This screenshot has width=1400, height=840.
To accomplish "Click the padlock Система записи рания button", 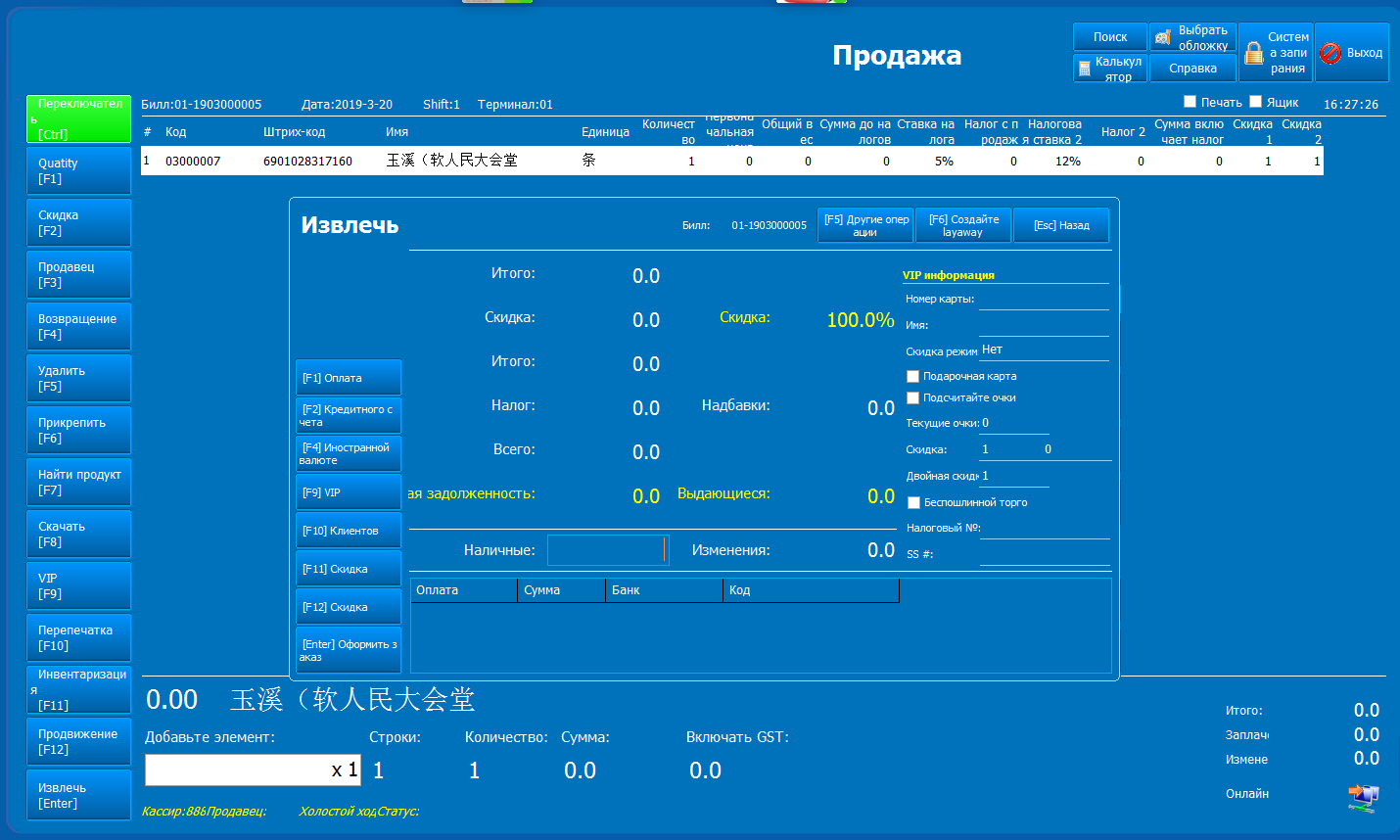I will pyautogui.click(x=1276, y=53).
